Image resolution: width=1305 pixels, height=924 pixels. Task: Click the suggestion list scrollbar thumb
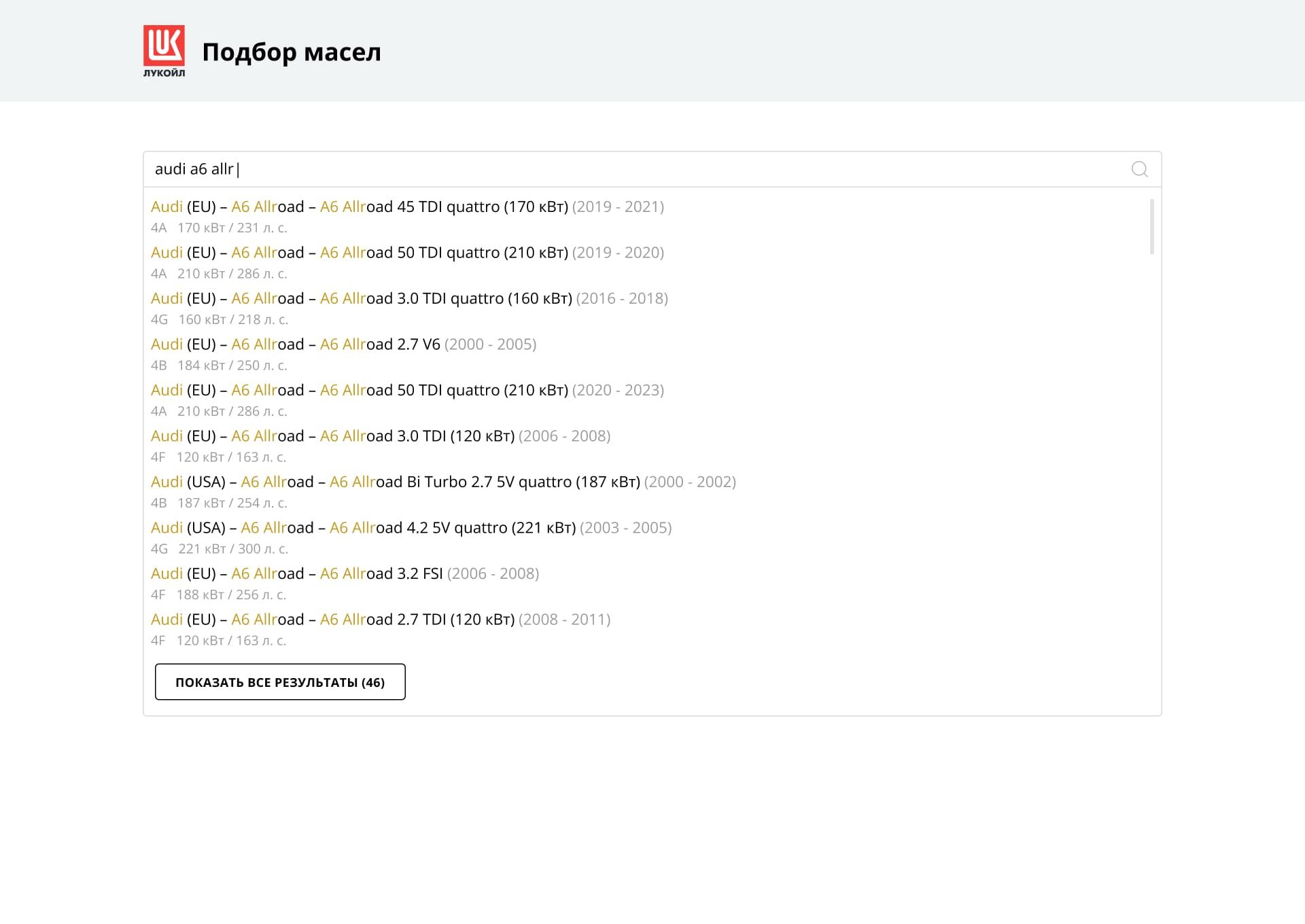[1151, 226]
